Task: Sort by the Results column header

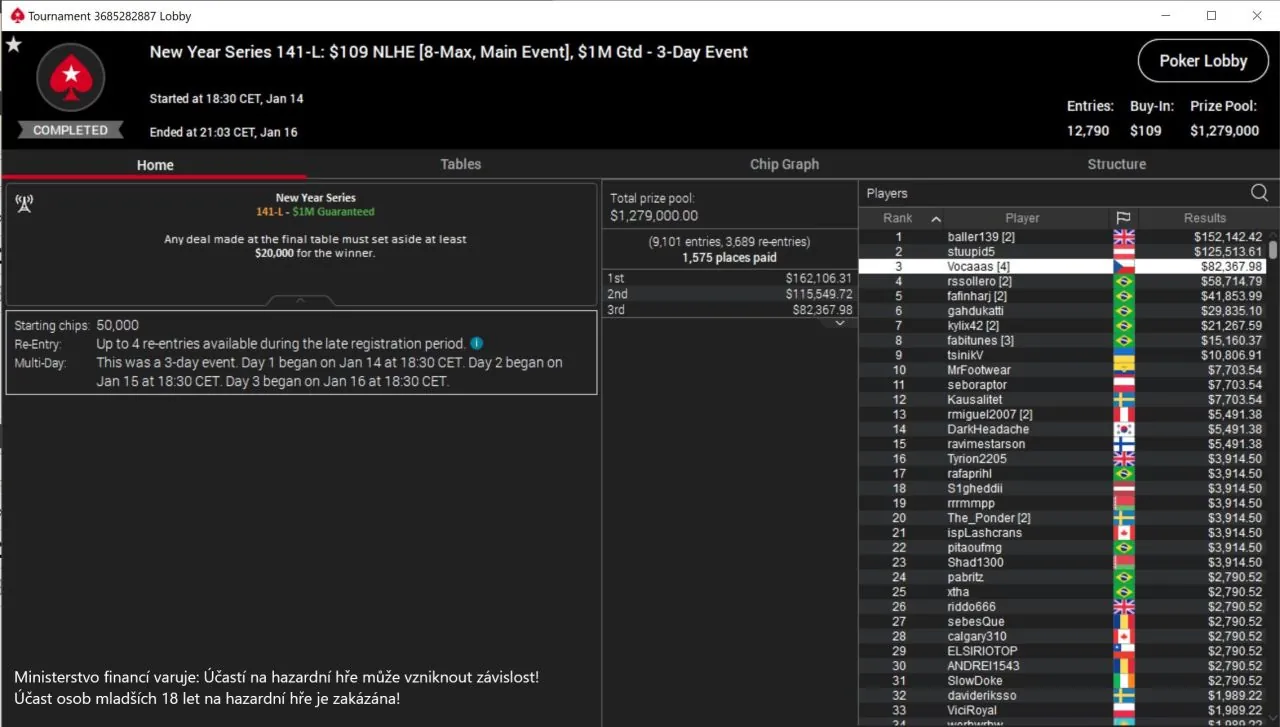Action: (1204, 218)
